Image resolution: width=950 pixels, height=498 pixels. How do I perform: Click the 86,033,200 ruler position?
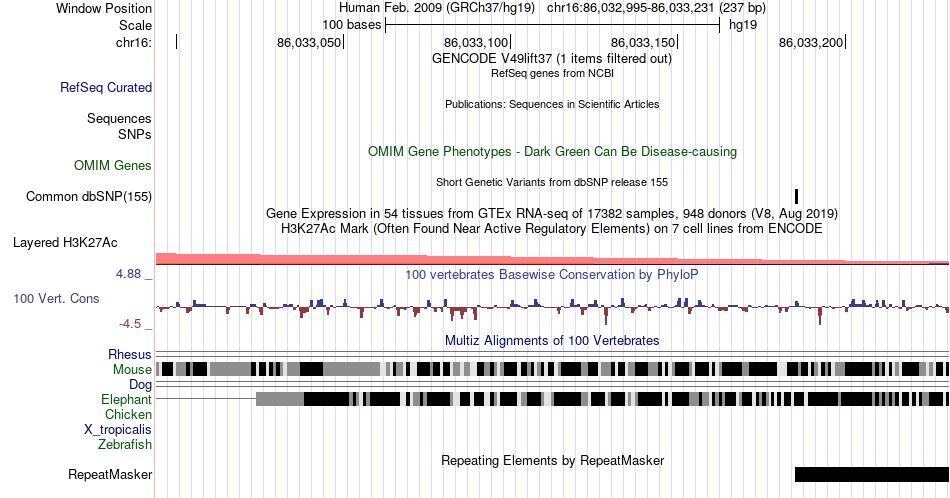tap(811, 42)
